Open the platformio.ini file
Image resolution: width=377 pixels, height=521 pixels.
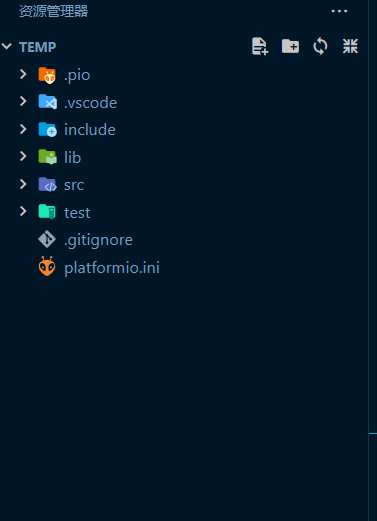[112, 268]
